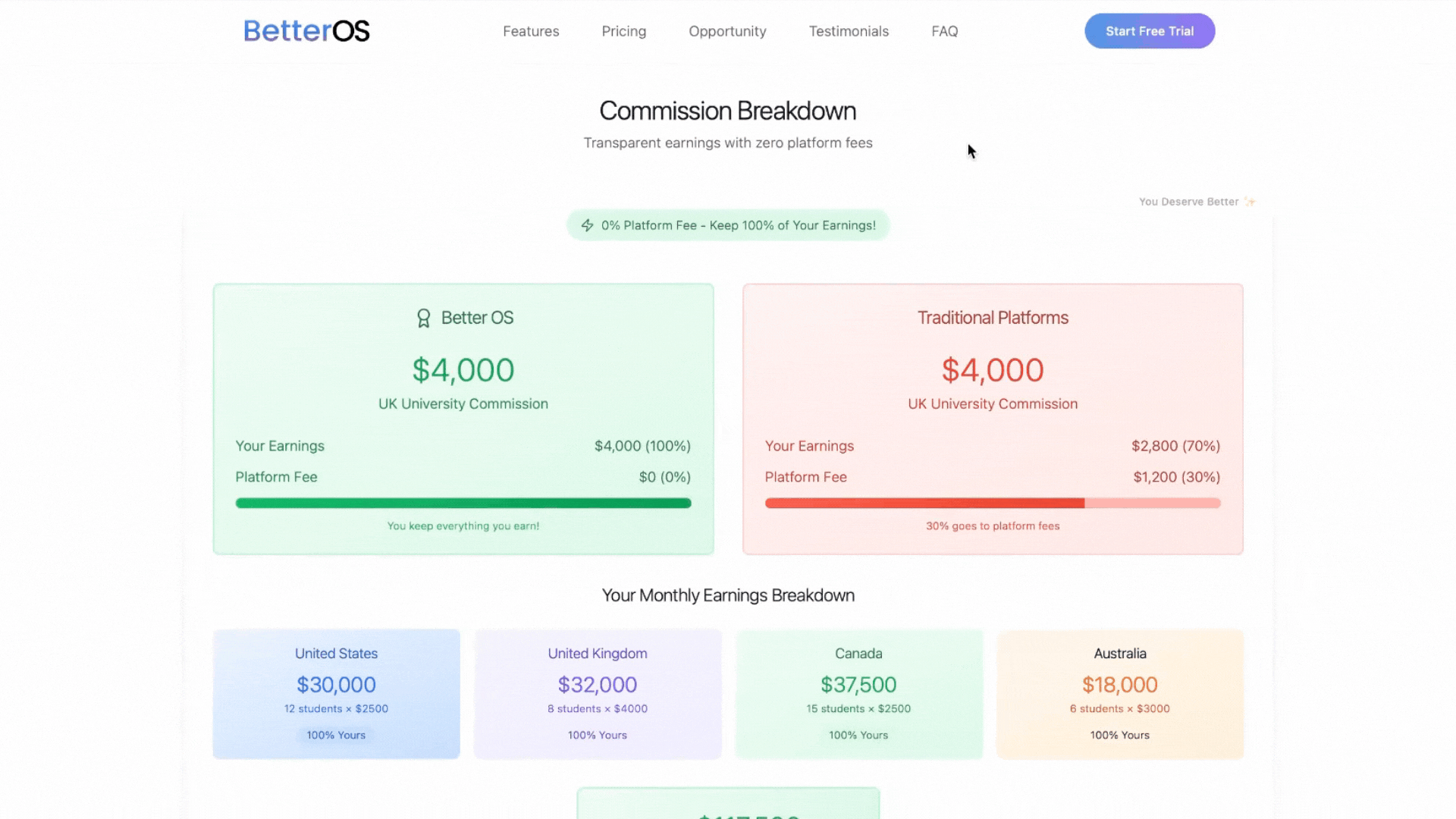Image resolution: width=1456 pixels, height=819 pixels.
Task: Click the lightning bolt icon in the platform fee badge
Action: (x=587, y=225)
